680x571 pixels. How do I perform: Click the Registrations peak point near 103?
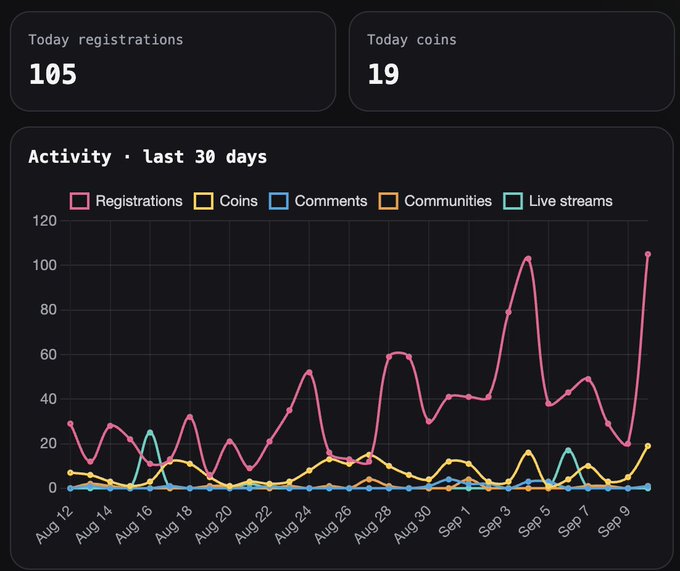click(528, 259)
